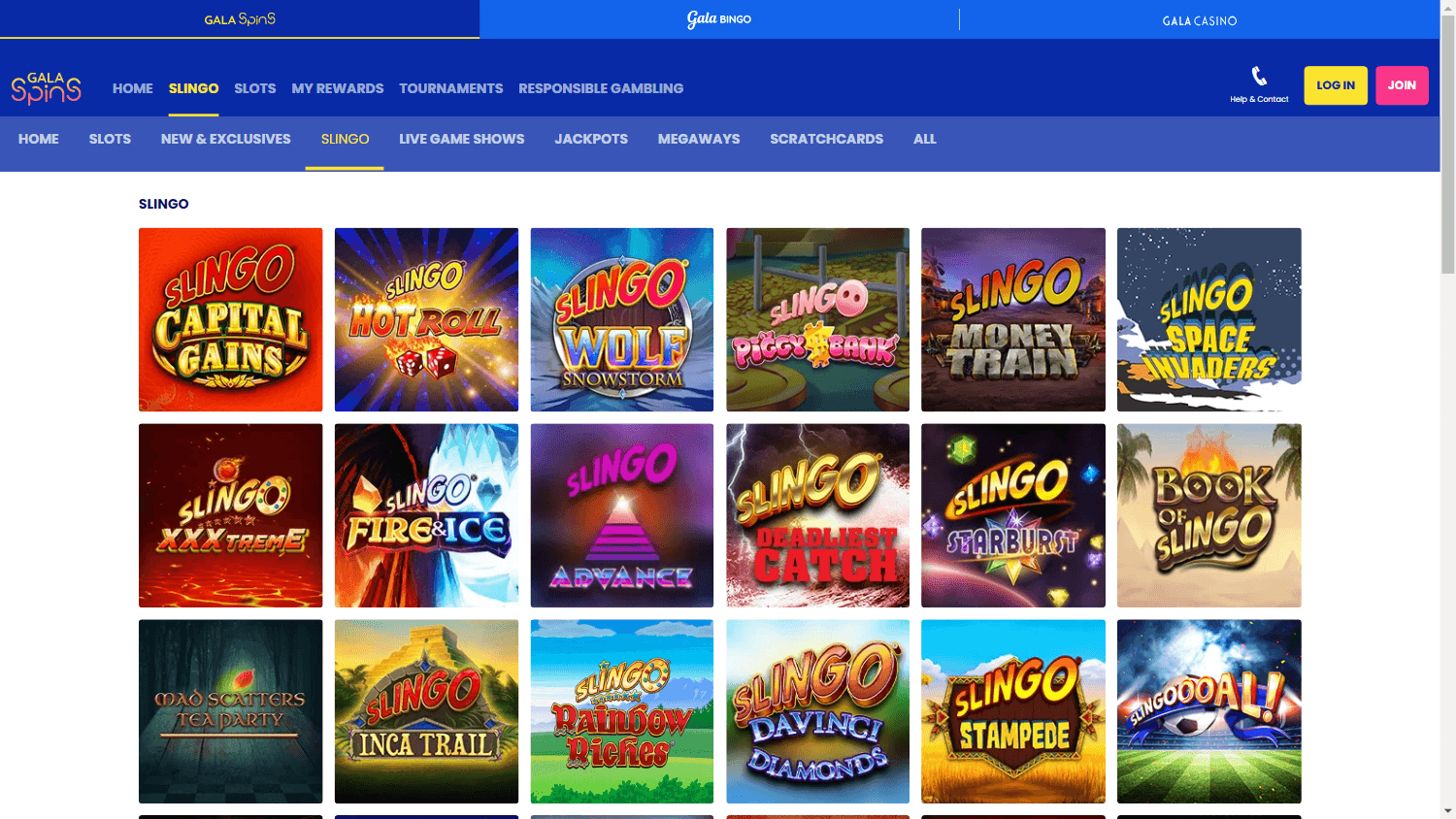Click the Help & Contact phone icon

click(1259, 76)
